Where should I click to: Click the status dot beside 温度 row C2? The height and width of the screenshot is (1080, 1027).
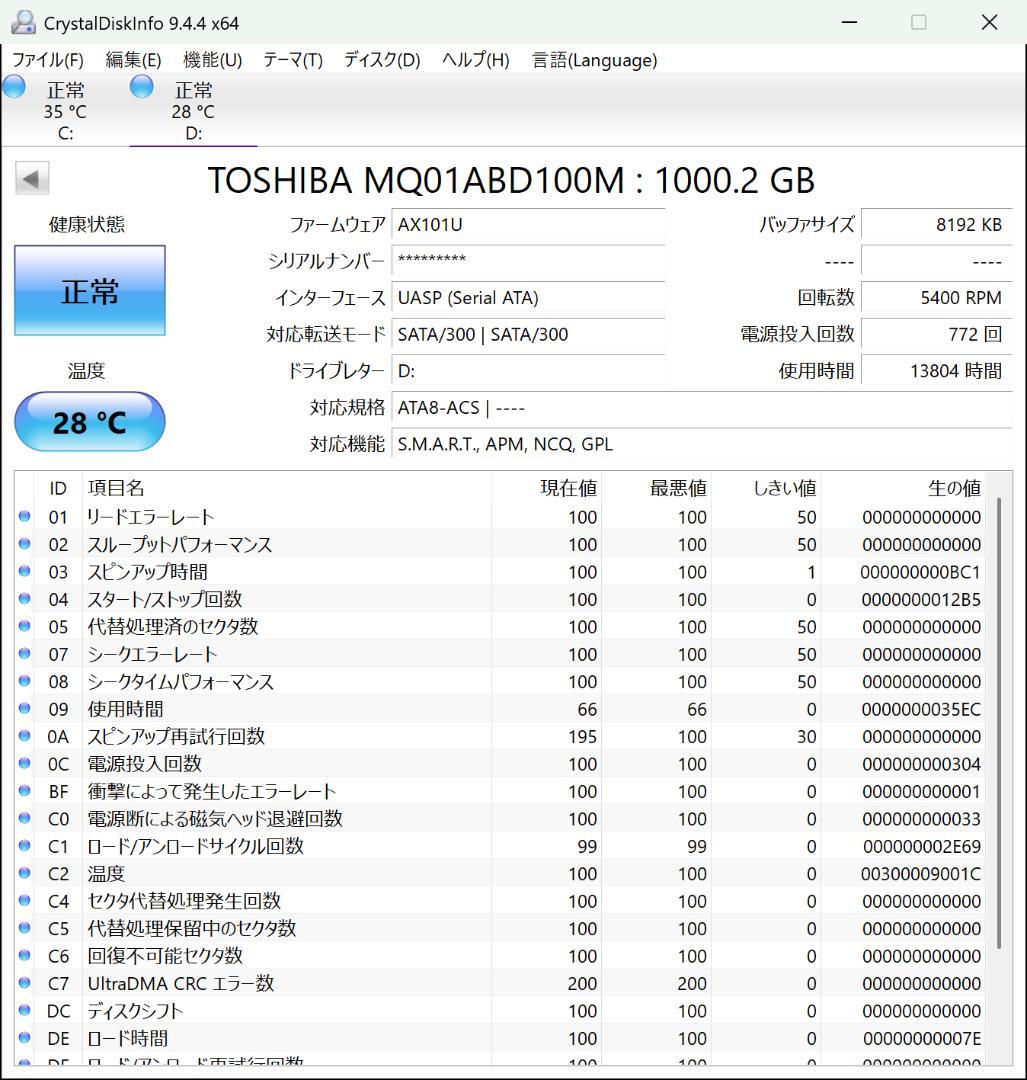pyautogui.click(x=25, y=873)
